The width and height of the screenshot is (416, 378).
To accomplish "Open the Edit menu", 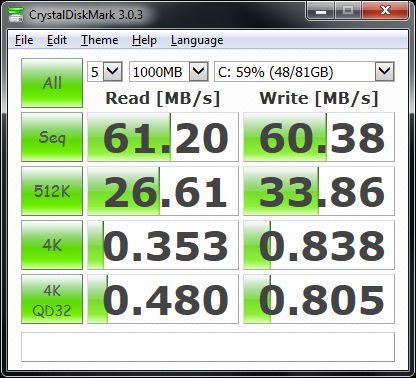I will coord(57,40).
